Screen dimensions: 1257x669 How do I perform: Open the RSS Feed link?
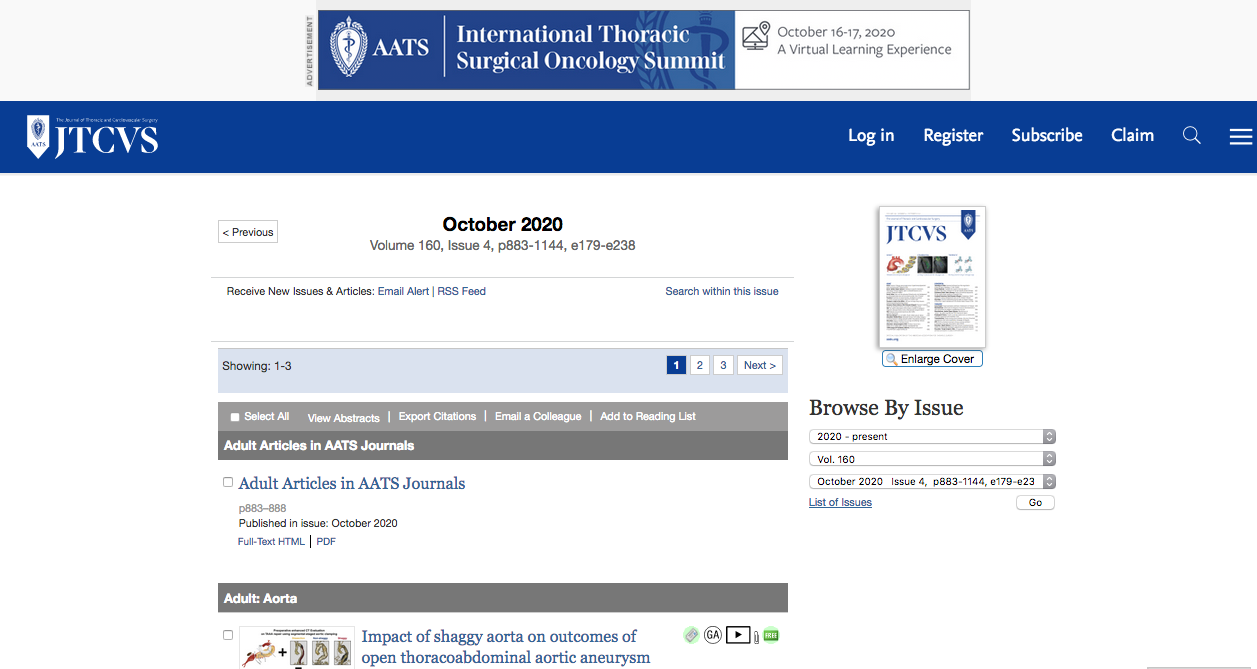[x=462, y=291]
